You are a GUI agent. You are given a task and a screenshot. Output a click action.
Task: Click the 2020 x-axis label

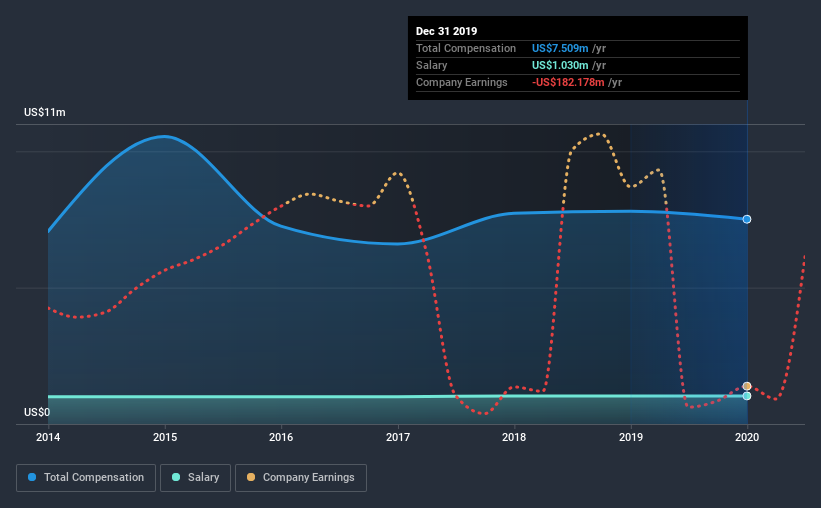[747, 437]
